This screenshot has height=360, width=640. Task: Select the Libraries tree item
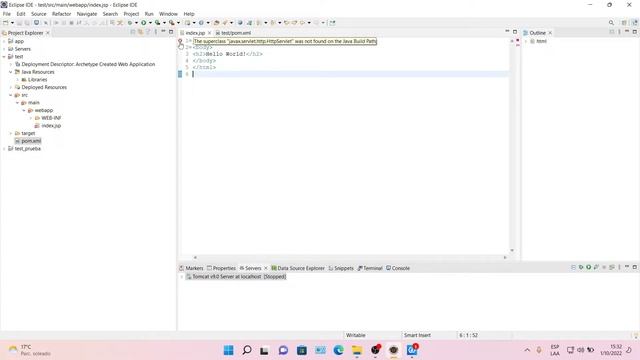click(37, 80)
